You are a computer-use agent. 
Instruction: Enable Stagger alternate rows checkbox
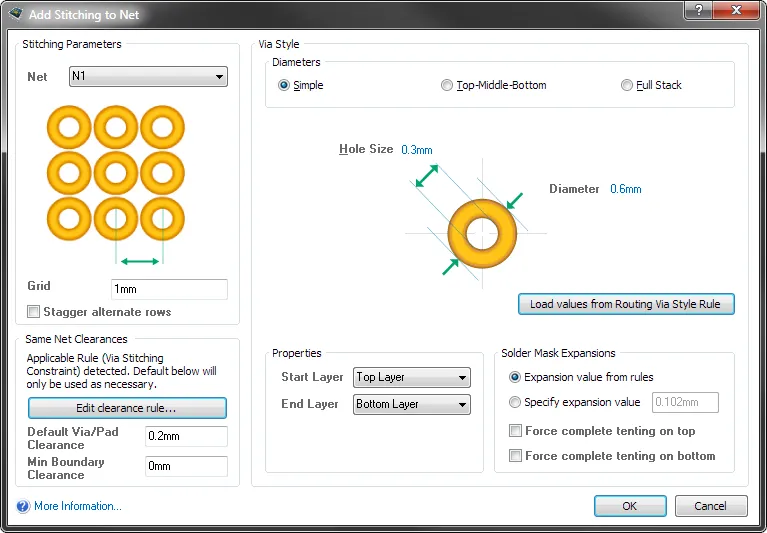tap(33, 311)
